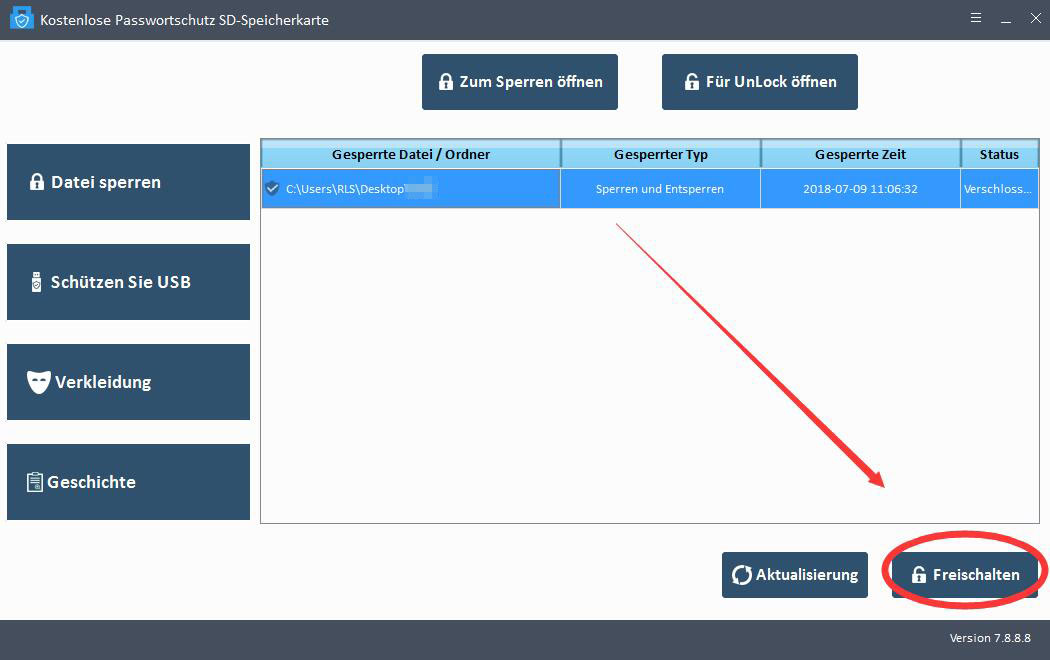This screenshot has height=660, width=1050.
Task: Click the padlock icon on Datei sperren
Action: coord(37,182)
